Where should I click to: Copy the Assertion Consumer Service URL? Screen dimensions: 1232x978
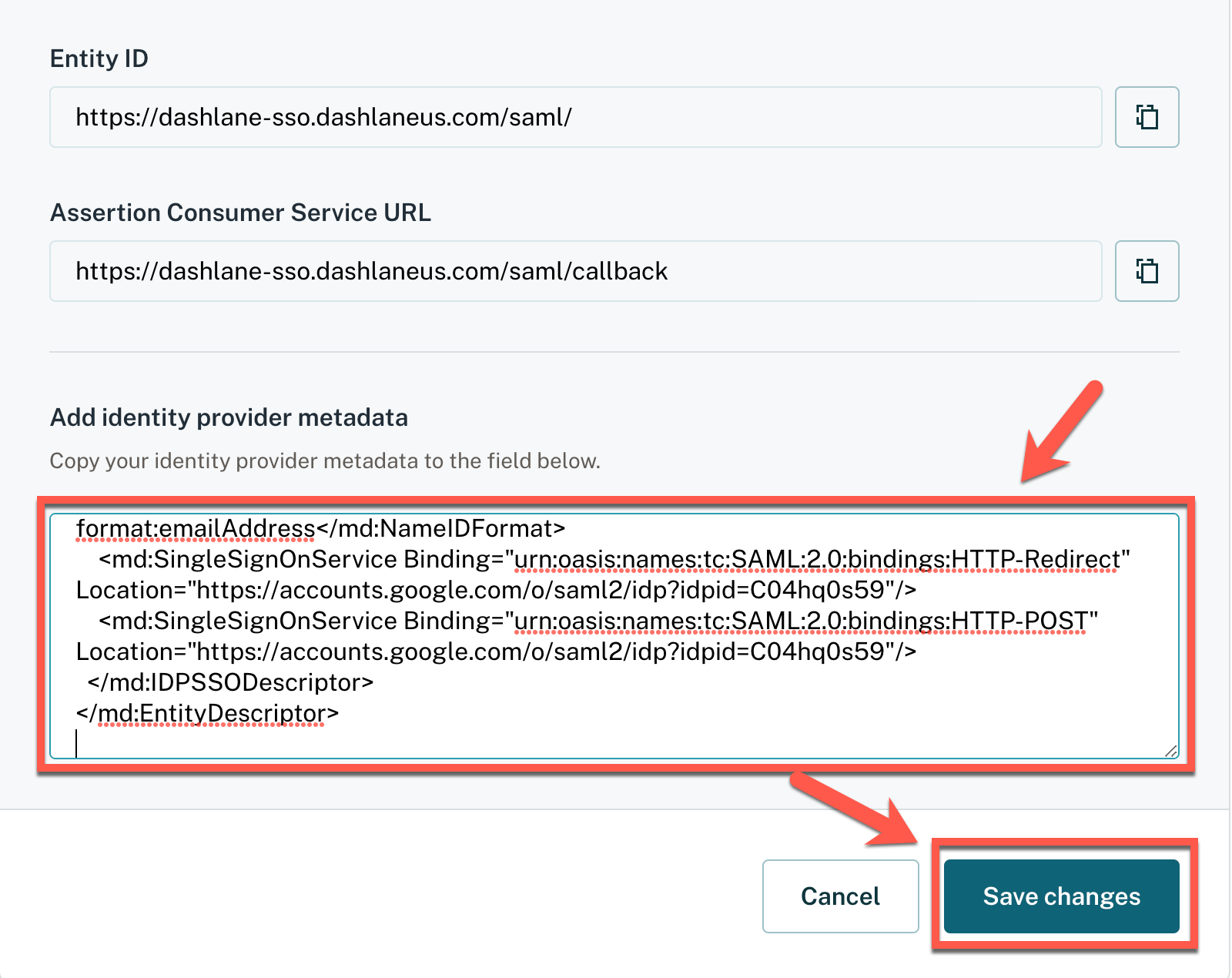click(1147, 271)
